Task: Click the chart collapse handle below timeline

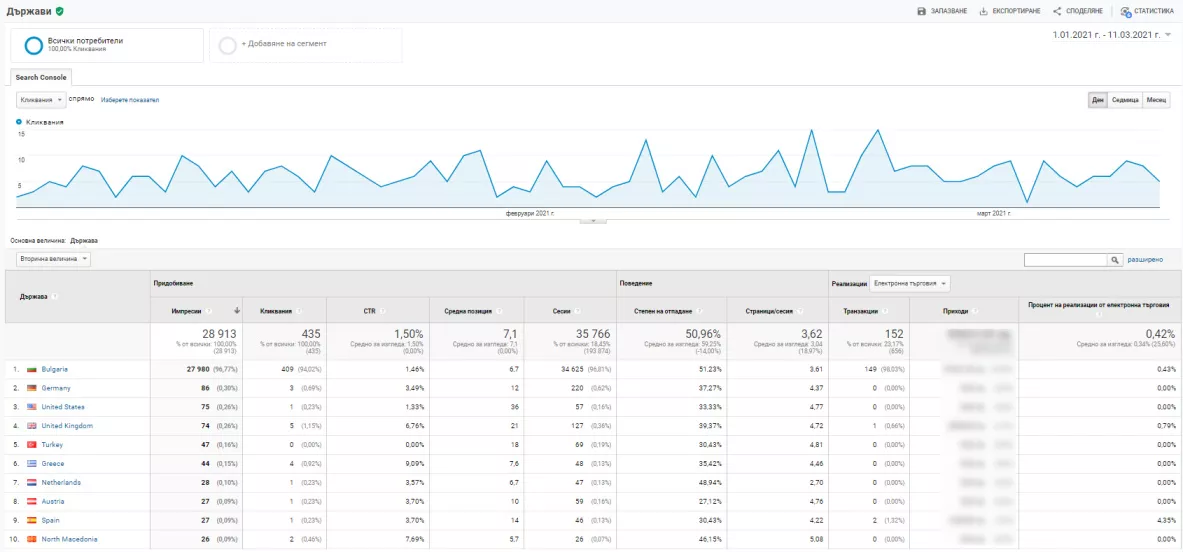Action: 593,220
